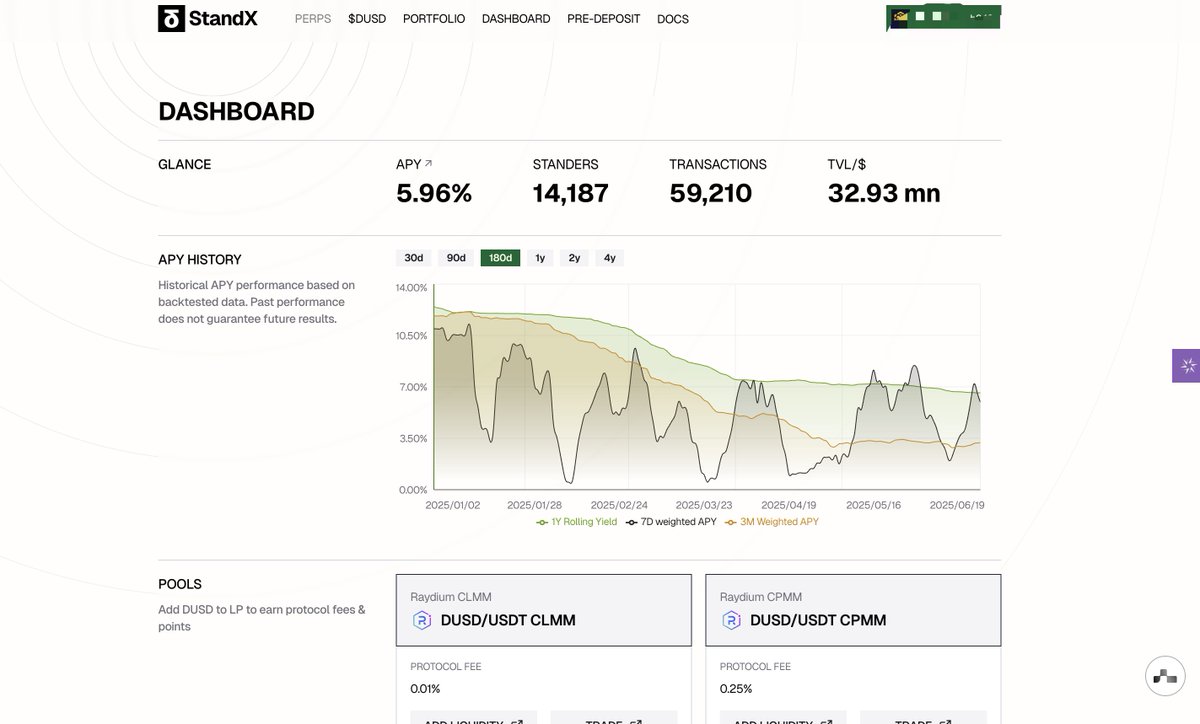Open the DUSD/USDT CLMM pool card
The width and height of the screenshot is (1200, 724).
pos(544,610)
